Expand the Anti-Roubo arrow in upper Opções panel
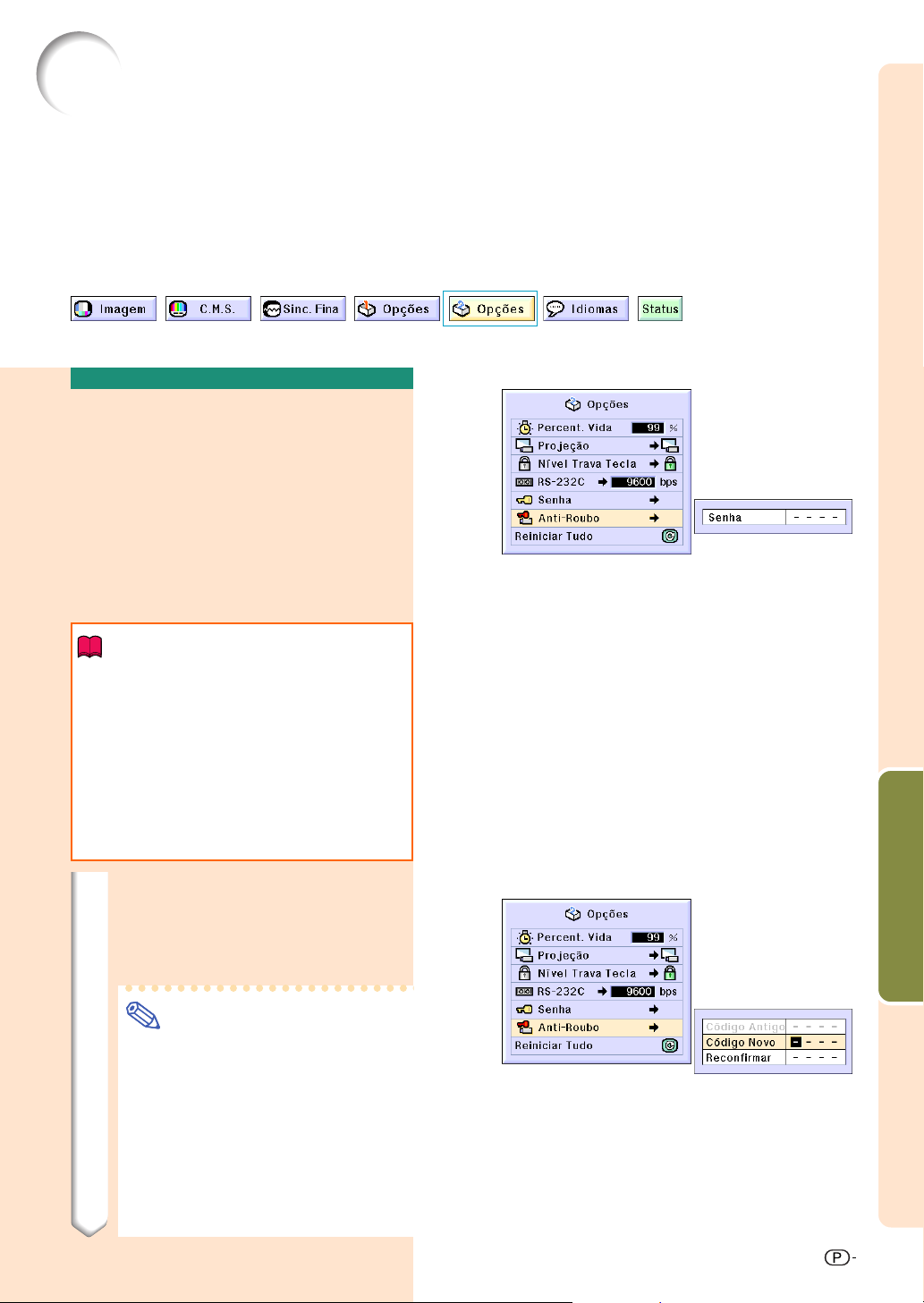Screen dimensions: 924x1303 click(654, 518)
